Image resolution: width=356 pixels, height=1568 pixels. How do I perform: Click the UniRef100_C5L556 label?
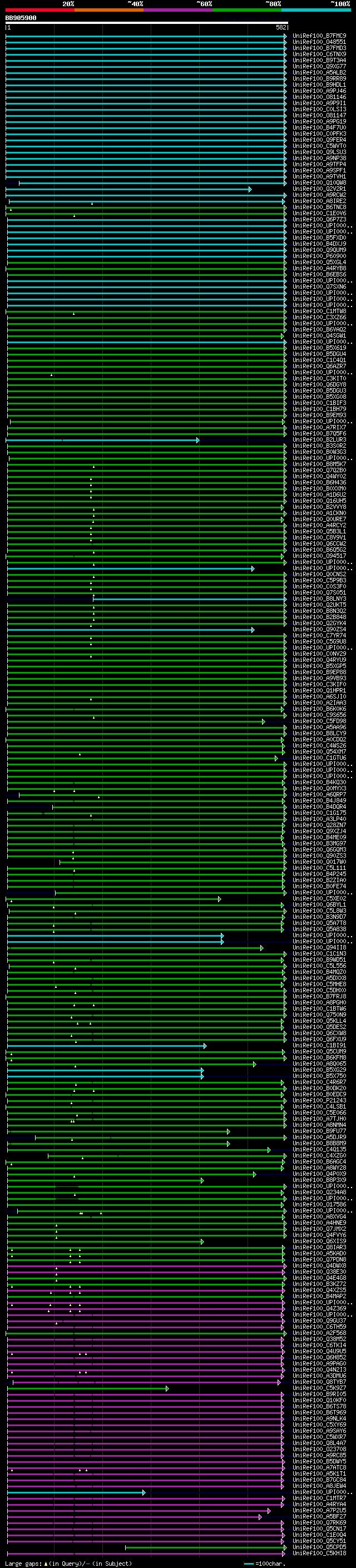(x=319, y=966)
